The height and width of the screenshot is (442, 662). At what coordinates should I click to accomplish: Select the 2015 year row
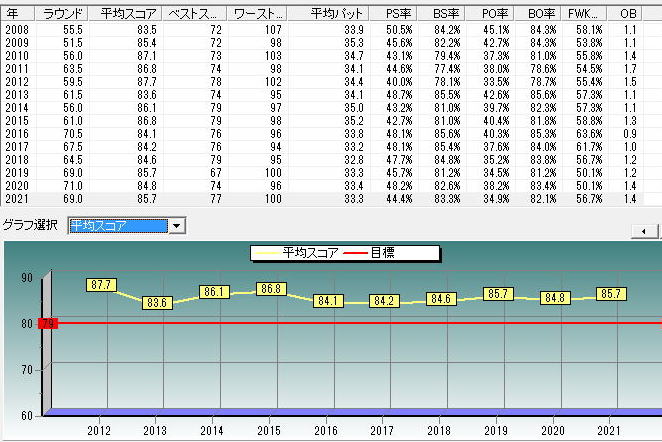point(321,121)
